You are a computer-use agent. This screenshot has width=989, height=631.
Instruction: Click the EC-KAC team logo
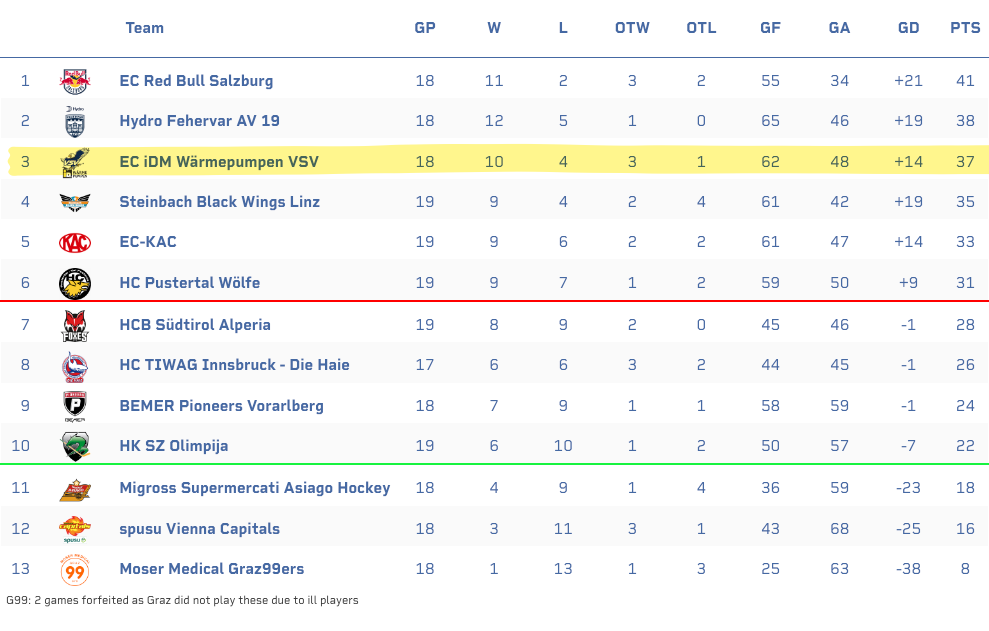tap(75, 242)
